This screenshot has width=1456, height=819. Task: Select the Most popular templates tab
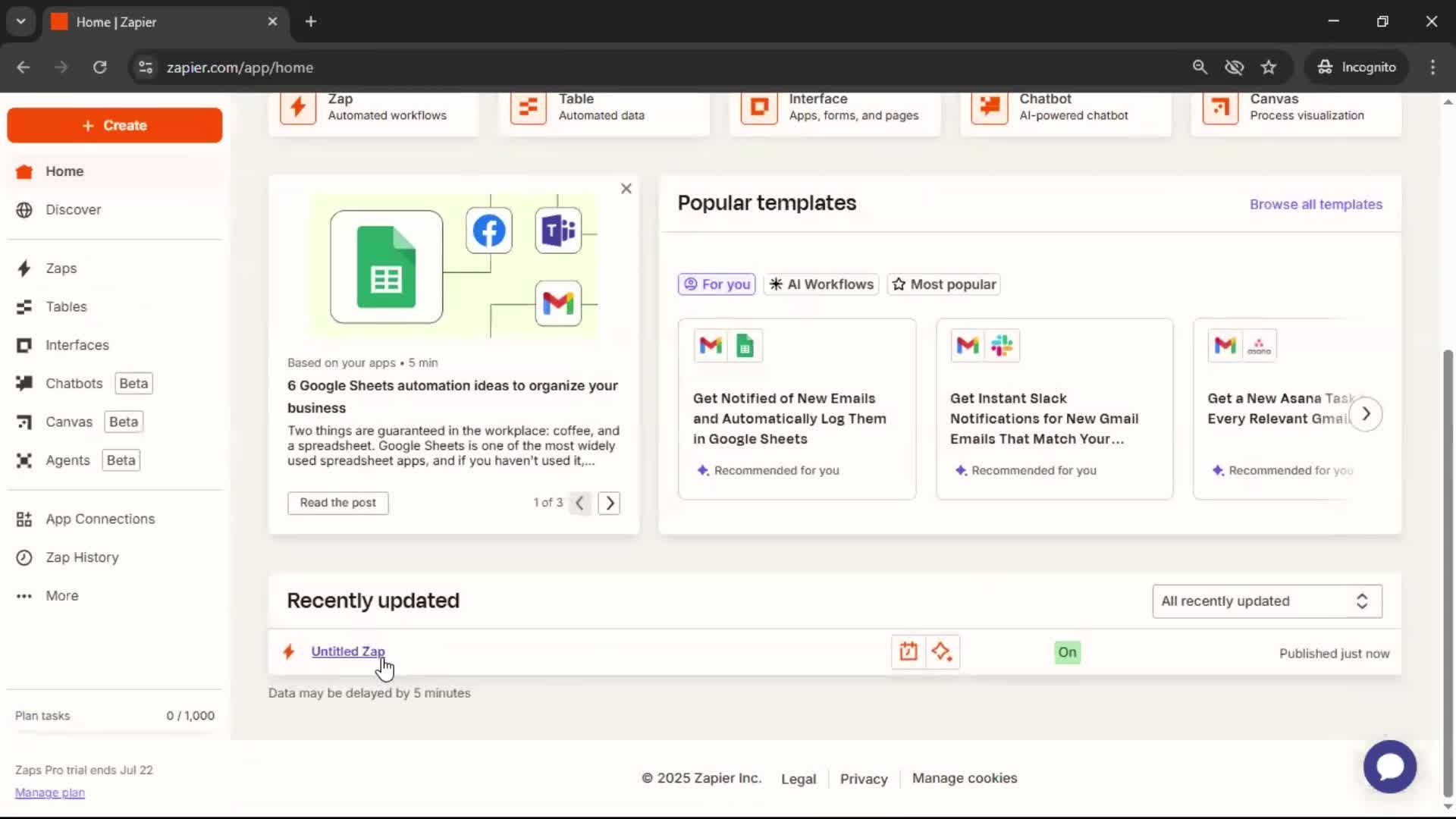[944, 284]
